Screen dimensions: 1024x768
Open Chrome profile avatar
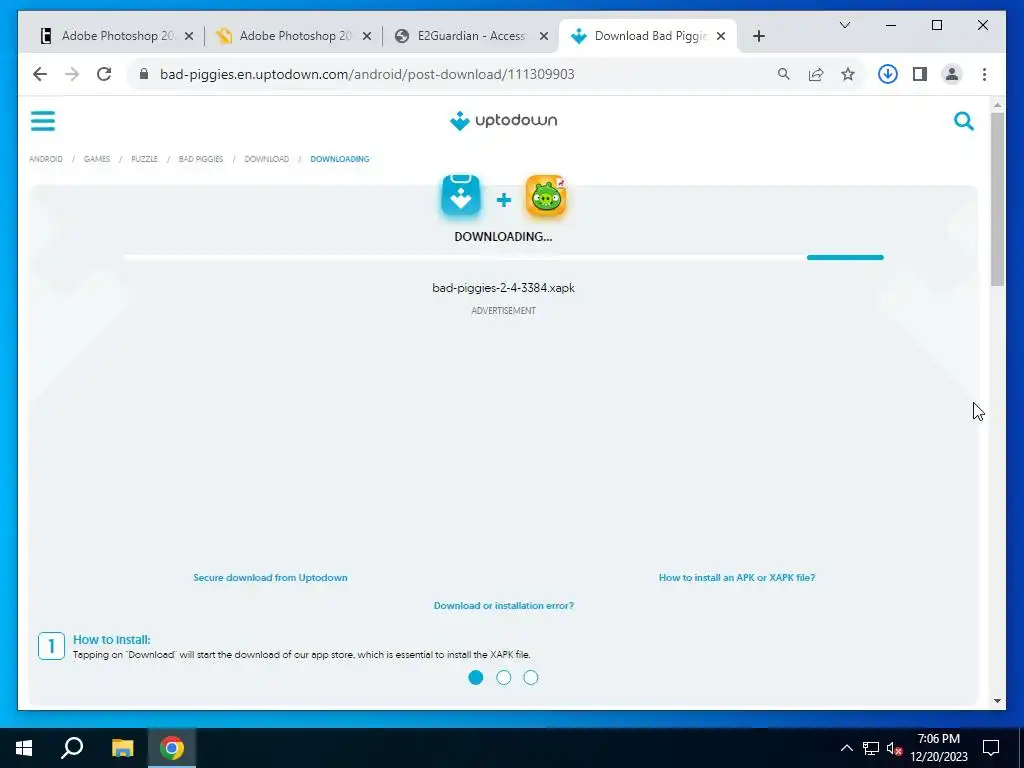(x=952, y=74)
